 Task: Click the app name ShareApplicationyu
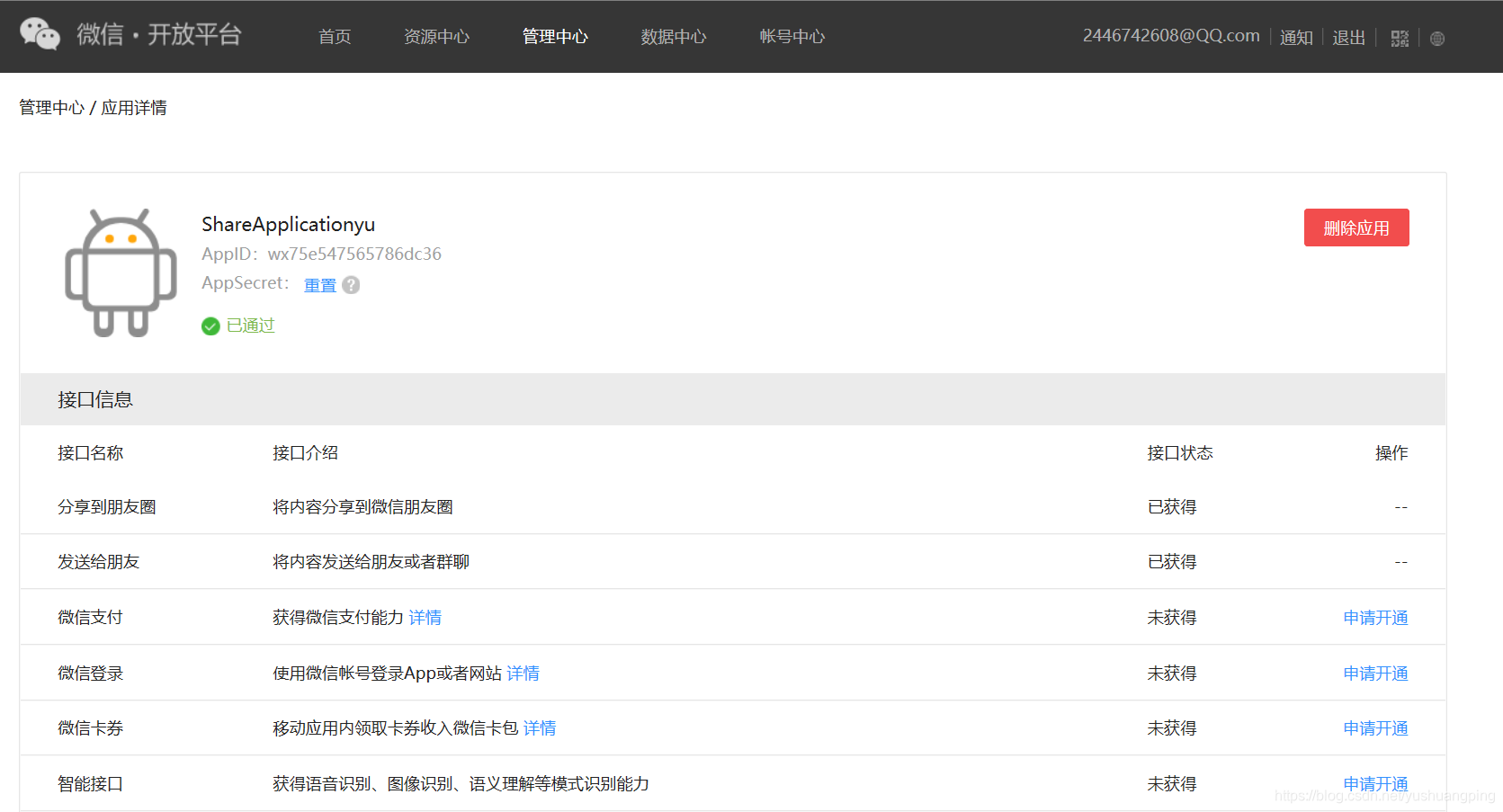[288, 225]
